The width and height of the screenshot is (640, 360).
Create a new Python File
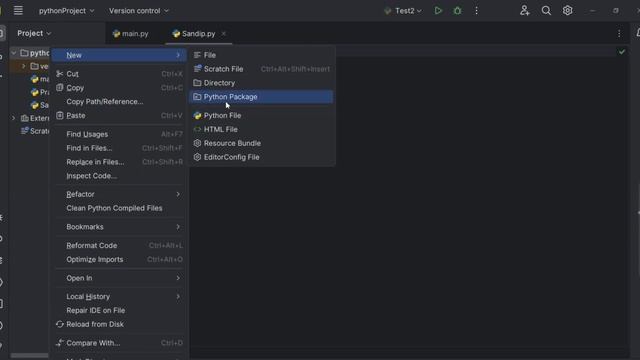[x=262, y=116]
